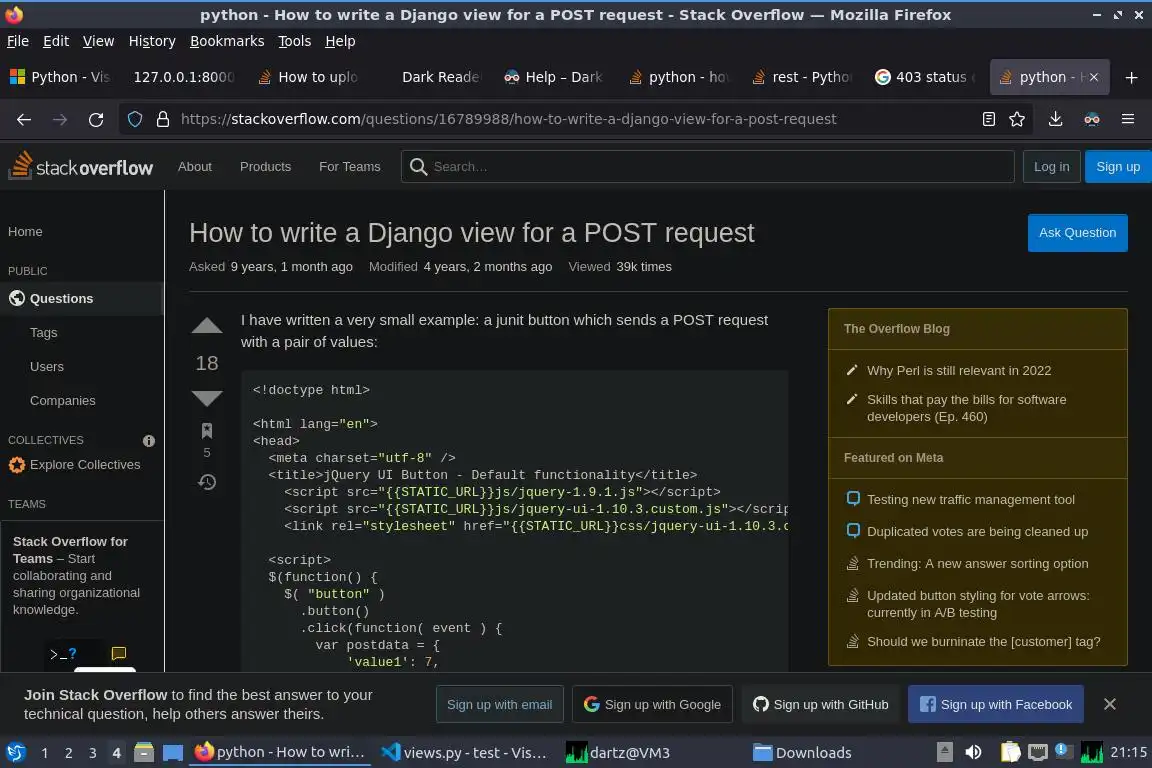Sign up with email
Image resolution: width=1152 pixels, height=768 pixels.
(500, 704)
